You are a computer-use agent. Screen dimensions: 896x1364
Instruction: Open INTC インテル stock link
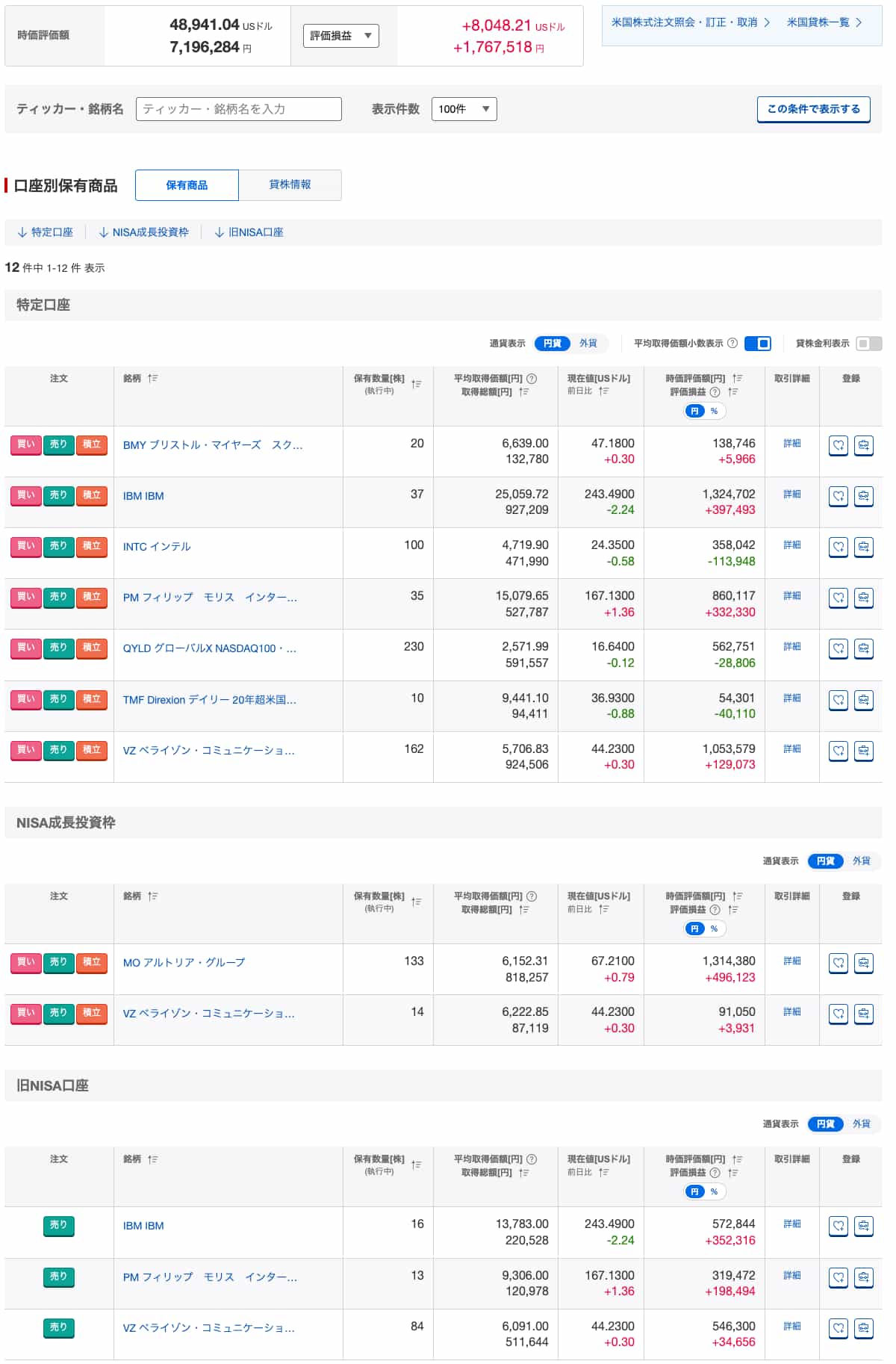tap(157, 547)
